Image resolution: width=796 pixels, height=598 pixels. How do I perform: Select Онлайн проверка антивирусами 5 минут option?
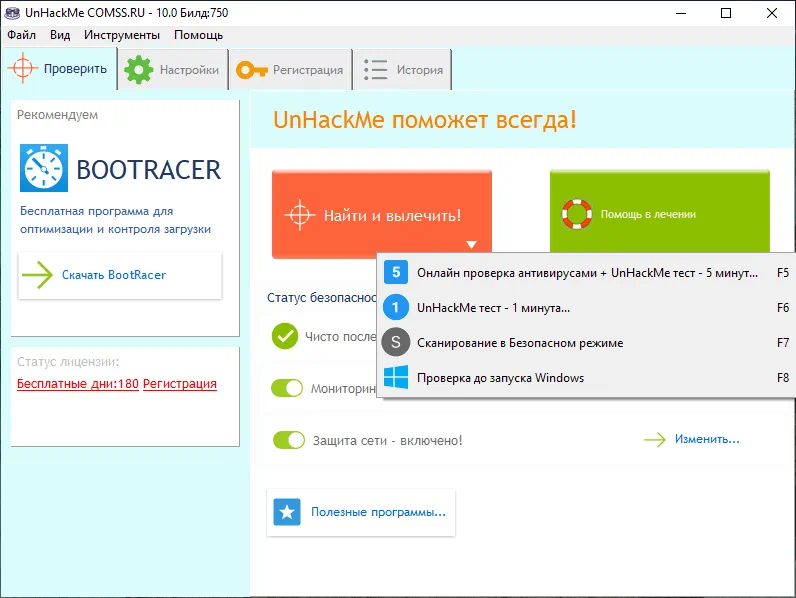coord(586,273)
